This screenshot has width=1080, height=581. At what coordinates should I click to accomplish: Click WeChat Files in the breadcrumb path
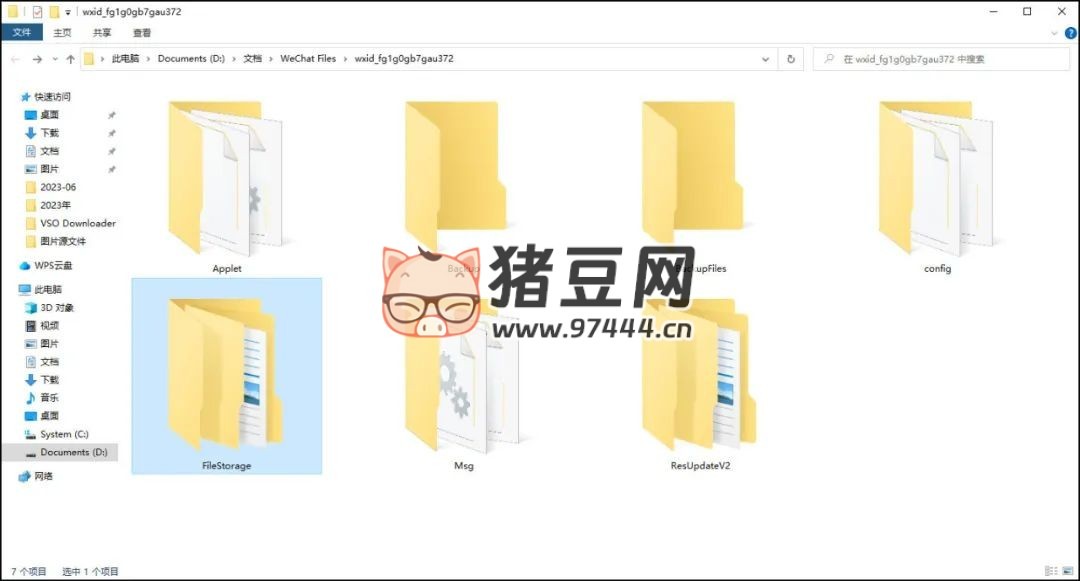308,59
